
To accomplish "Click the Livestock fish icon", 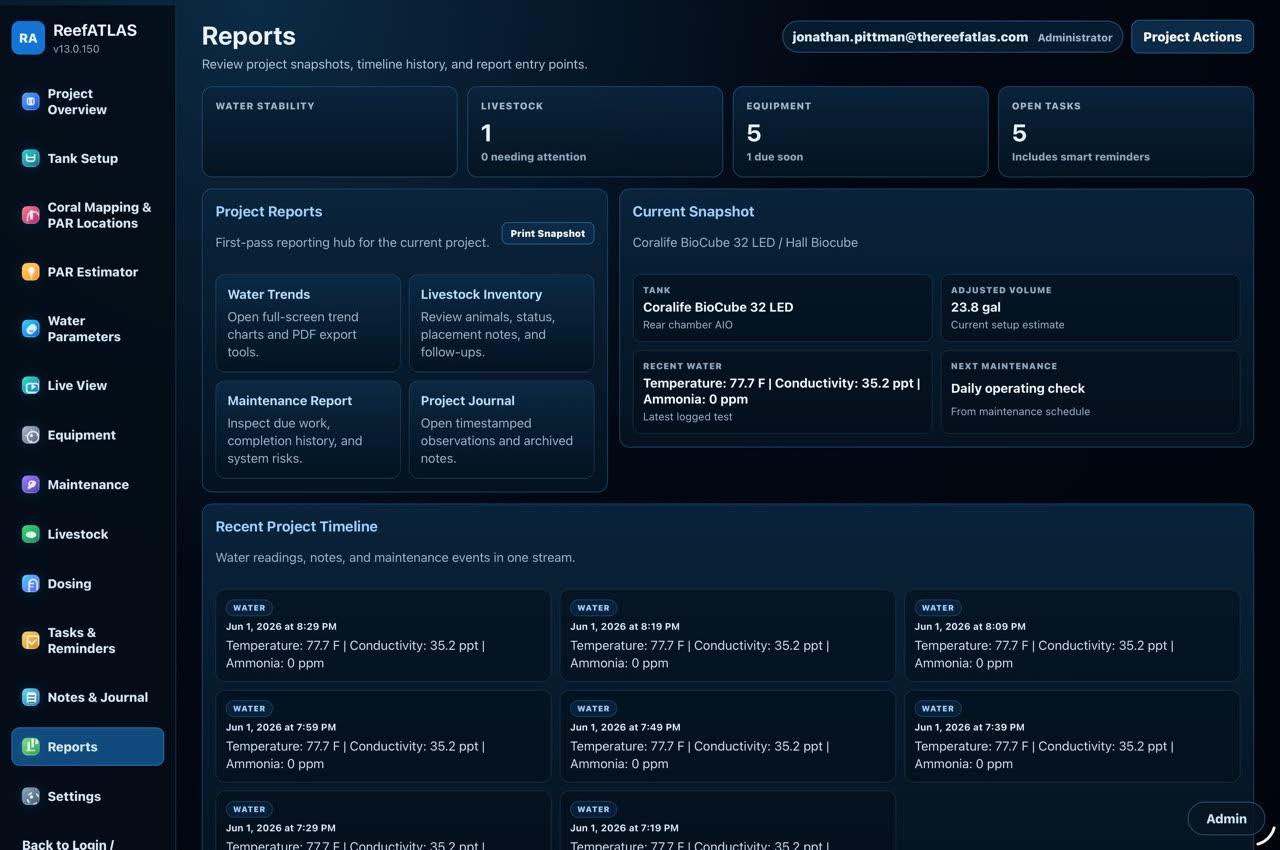I will coord(31,534).
